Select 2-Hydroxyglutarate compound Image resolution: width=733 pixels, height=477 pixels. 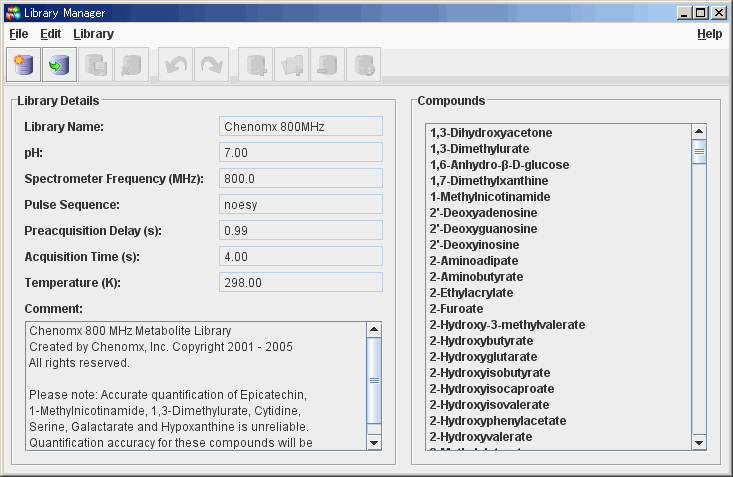(559, 357)
